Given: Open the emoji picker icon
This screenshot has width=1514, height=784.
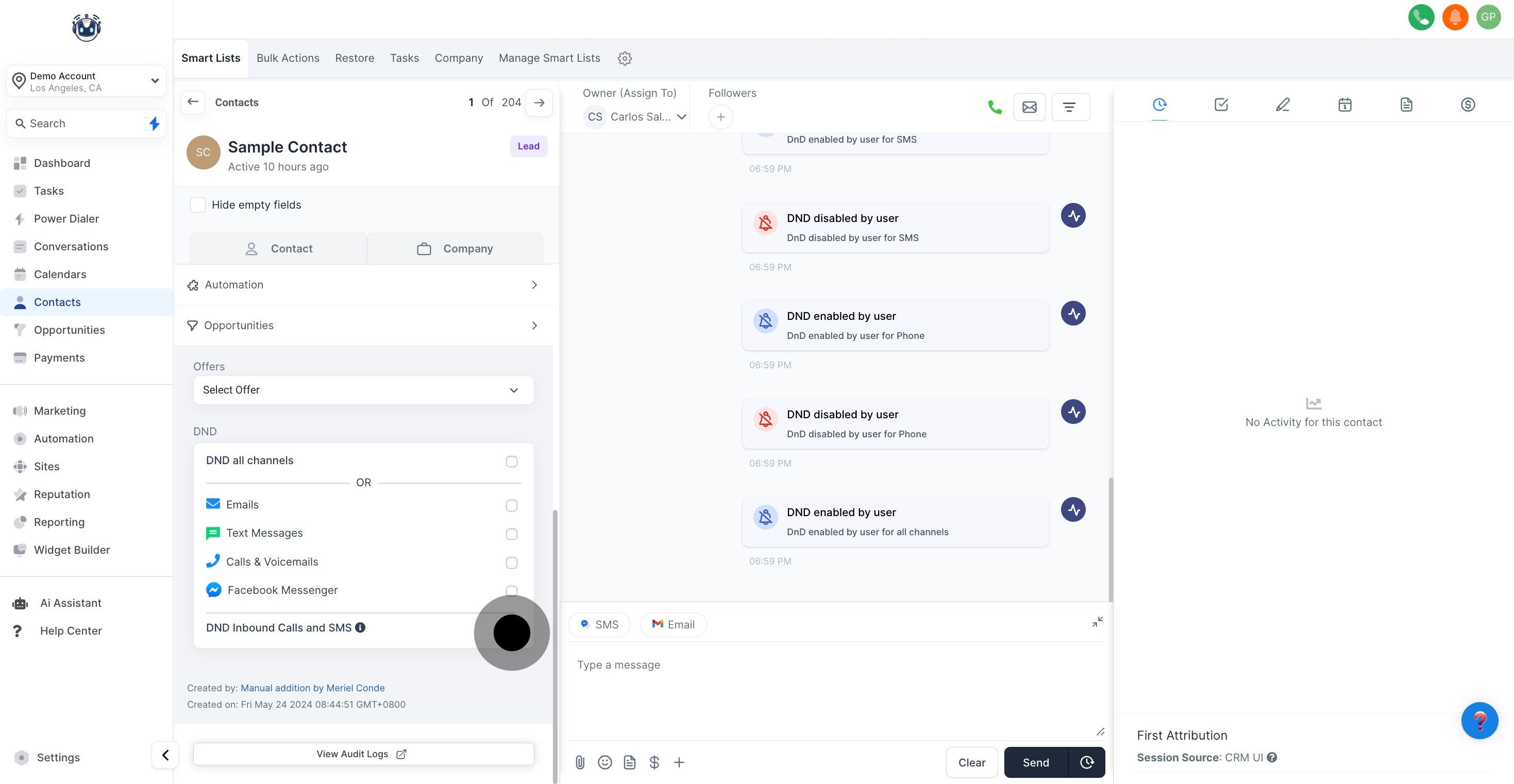Looking at the screenshot, I should [x=604, y=762].
